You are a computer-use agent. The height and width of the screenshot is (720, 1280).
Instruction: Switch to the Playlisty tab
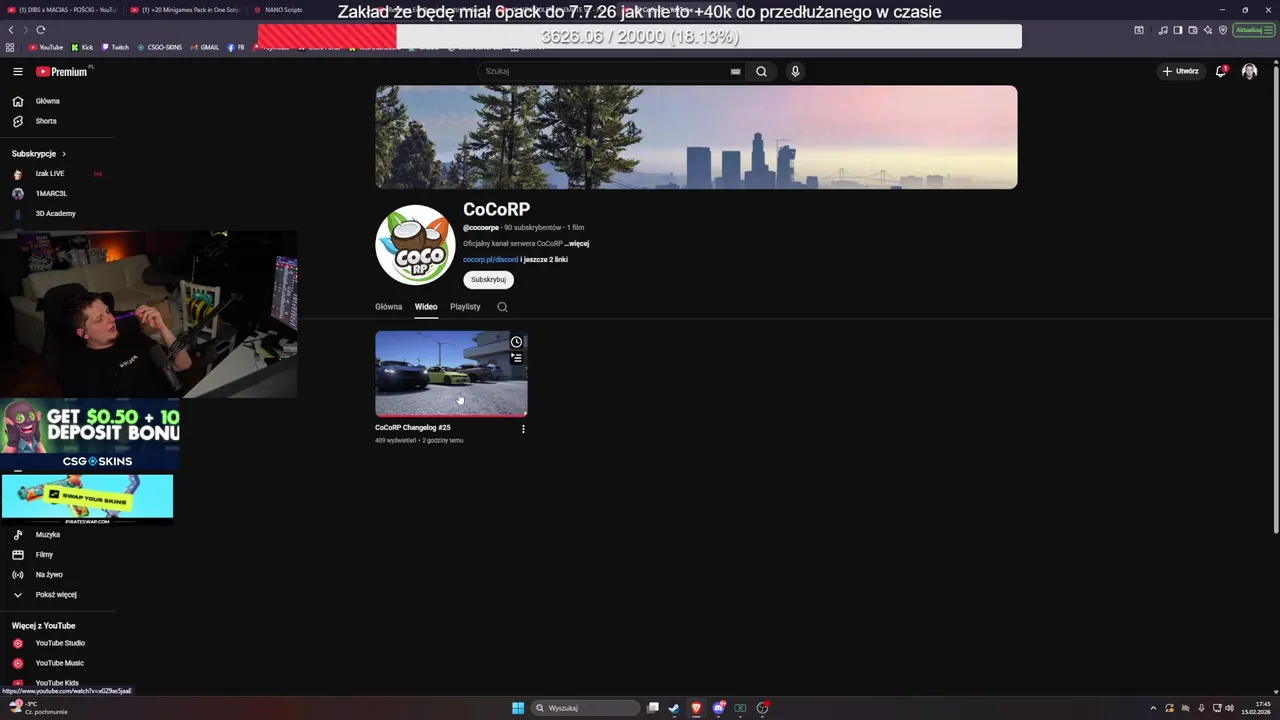(x=465, y=307)
